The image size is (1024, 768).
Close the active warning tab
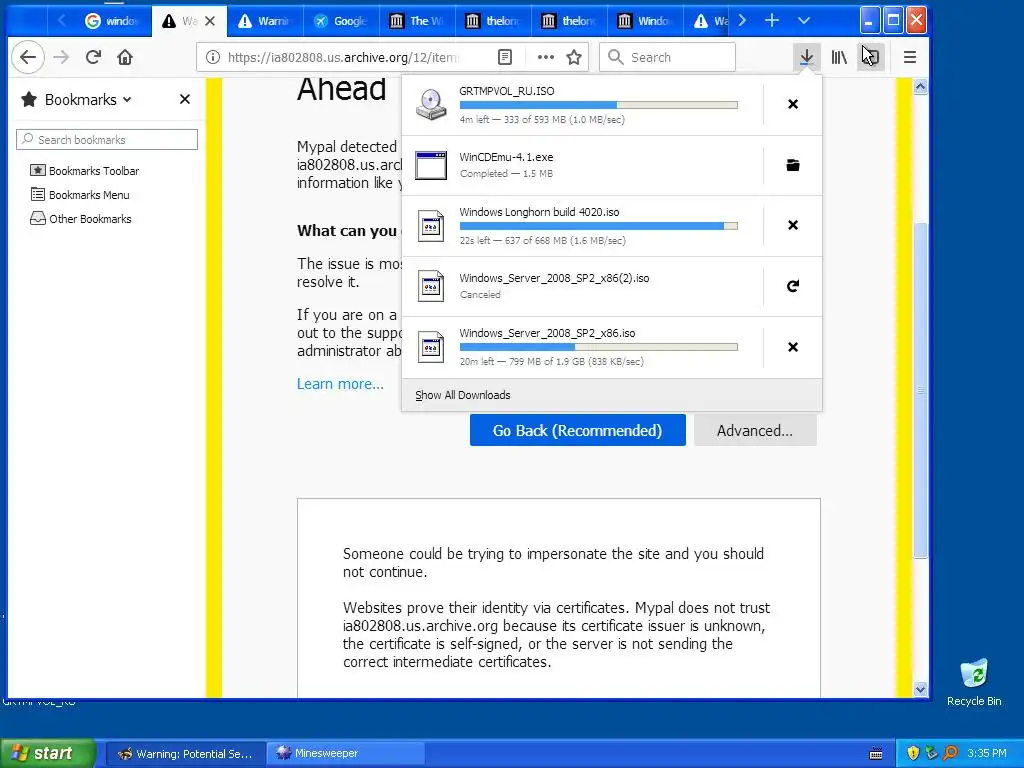coord(210,21)
